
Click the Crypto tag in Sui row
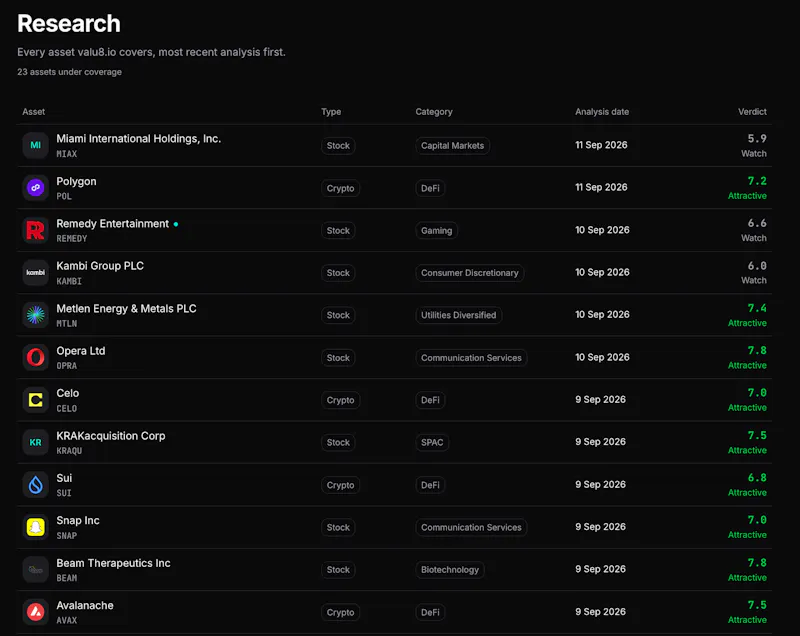[340, 485]
